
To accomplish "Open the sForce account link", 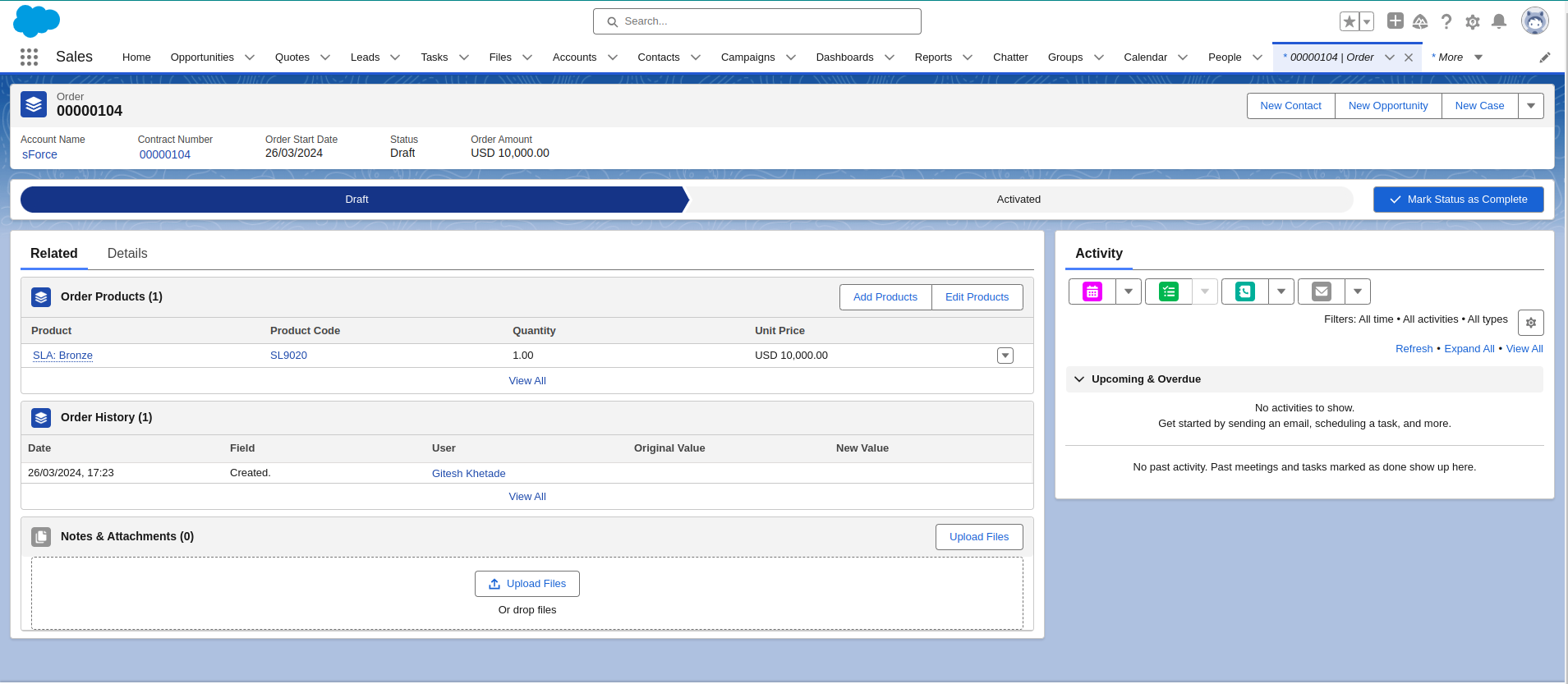I will [39, 154].
